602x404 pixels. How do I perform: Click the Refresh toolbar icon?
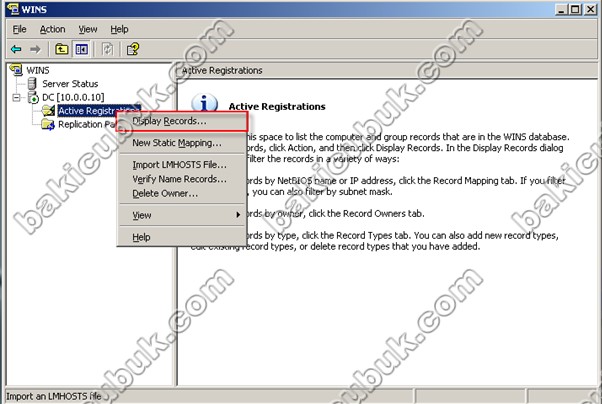point(107,49)
